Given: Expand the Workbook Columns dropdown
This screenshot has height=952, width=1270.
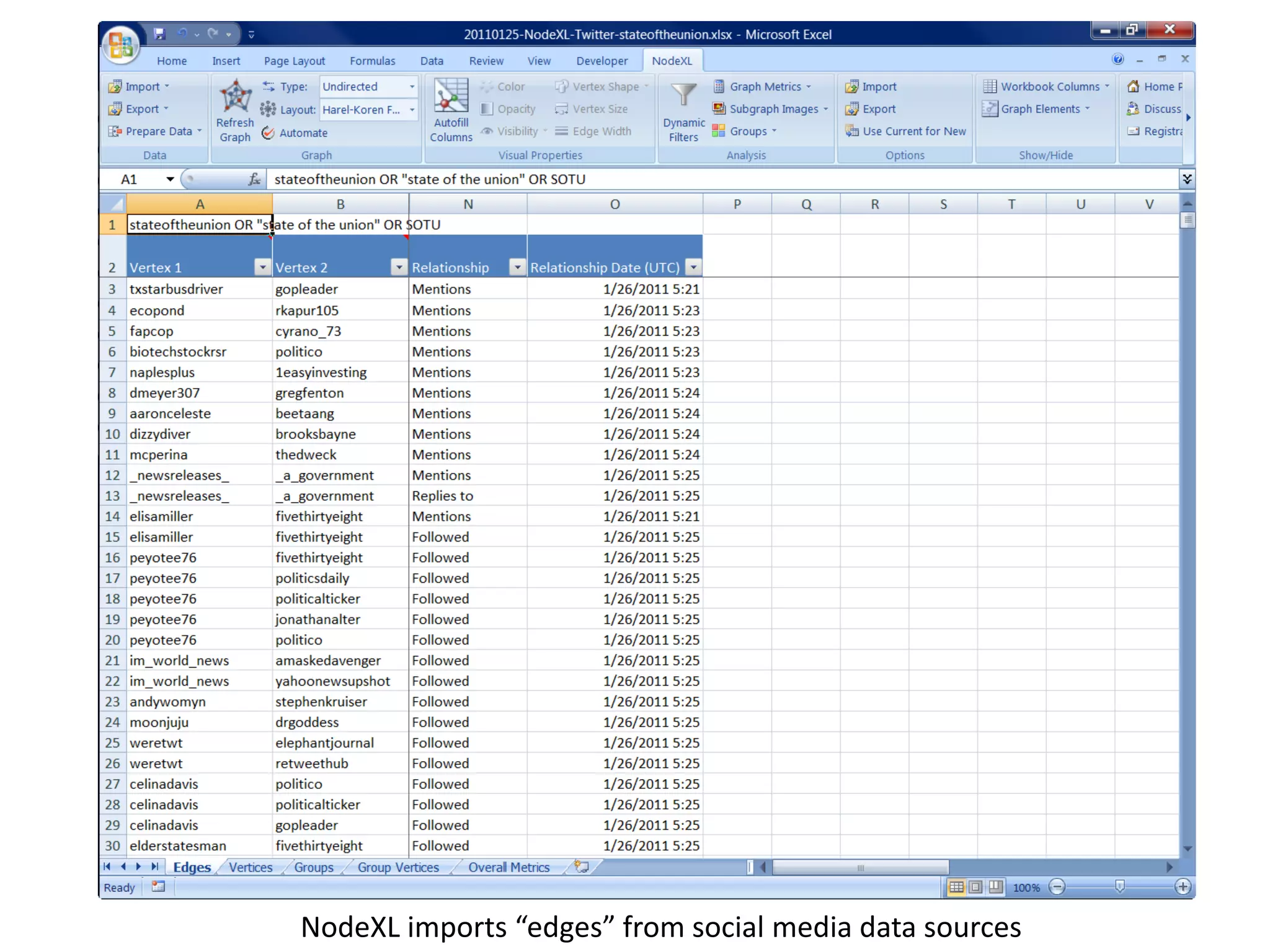Looking at the screenshot, I should click(1107, 87).
